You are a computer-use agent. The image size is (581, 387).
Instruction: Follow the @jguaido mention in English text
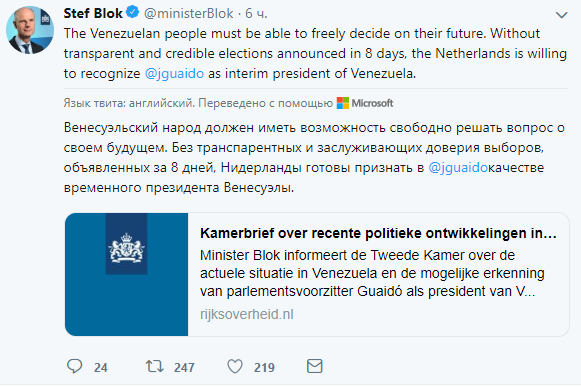pos(174,73)
